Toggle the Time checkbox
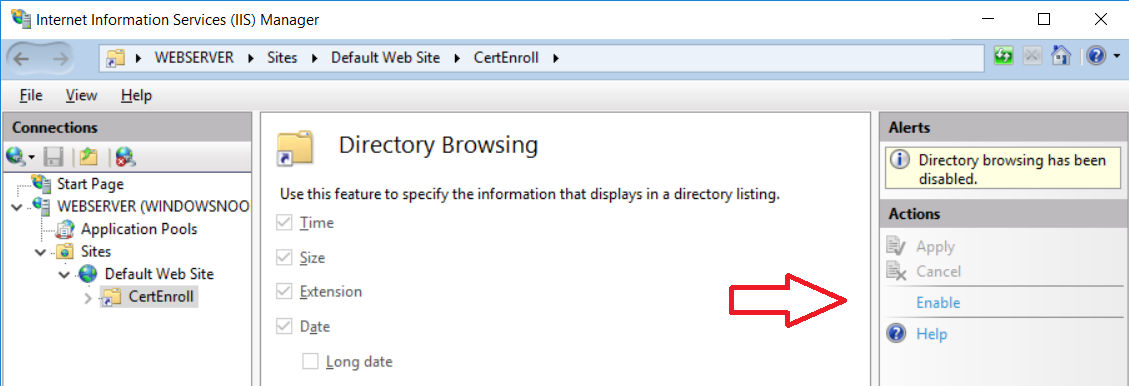This screenshot has height=386, width=1129. coord(287,223)
